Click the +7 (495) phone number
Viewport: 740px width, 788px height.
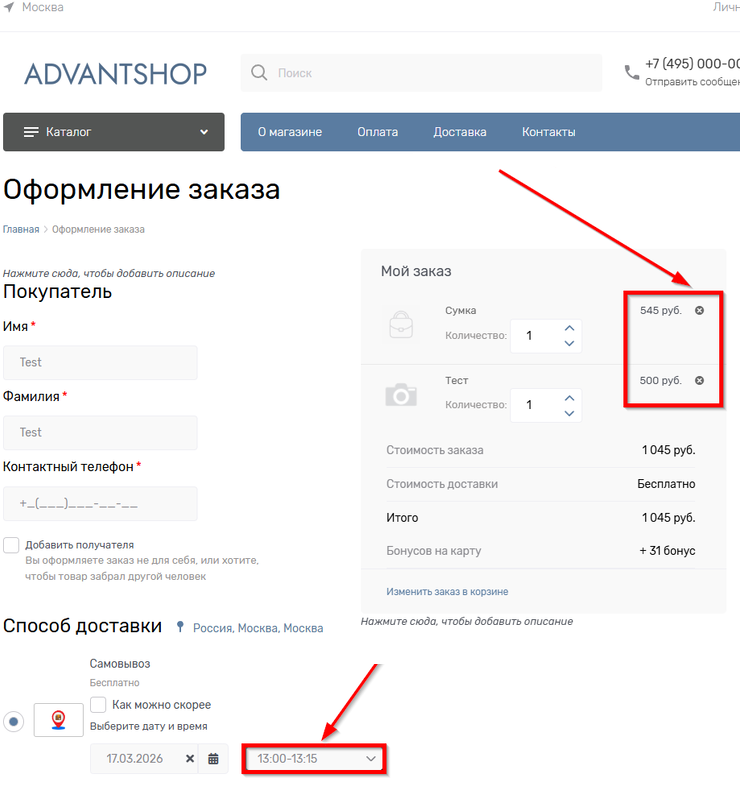pyautogui.click(x=692, y=64)
